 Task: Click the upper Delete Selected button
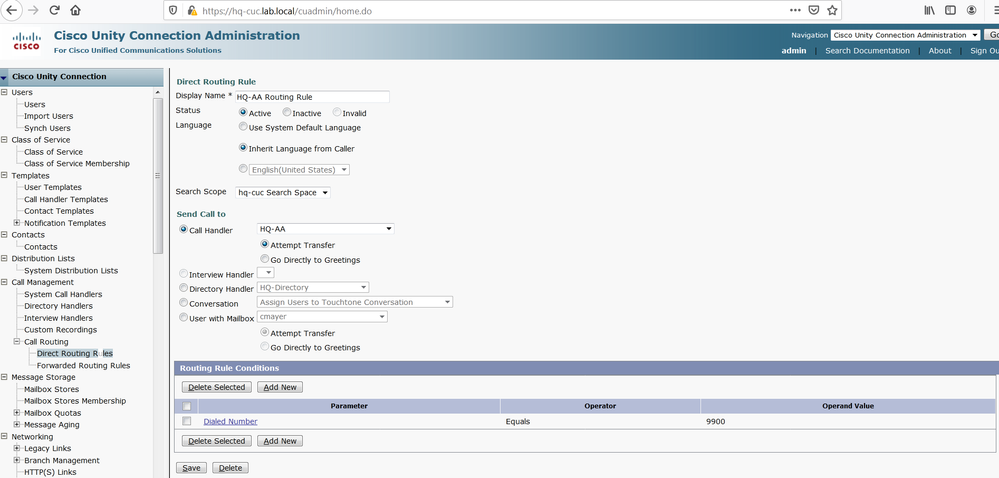pyautogui.click(x=217, y=387)
